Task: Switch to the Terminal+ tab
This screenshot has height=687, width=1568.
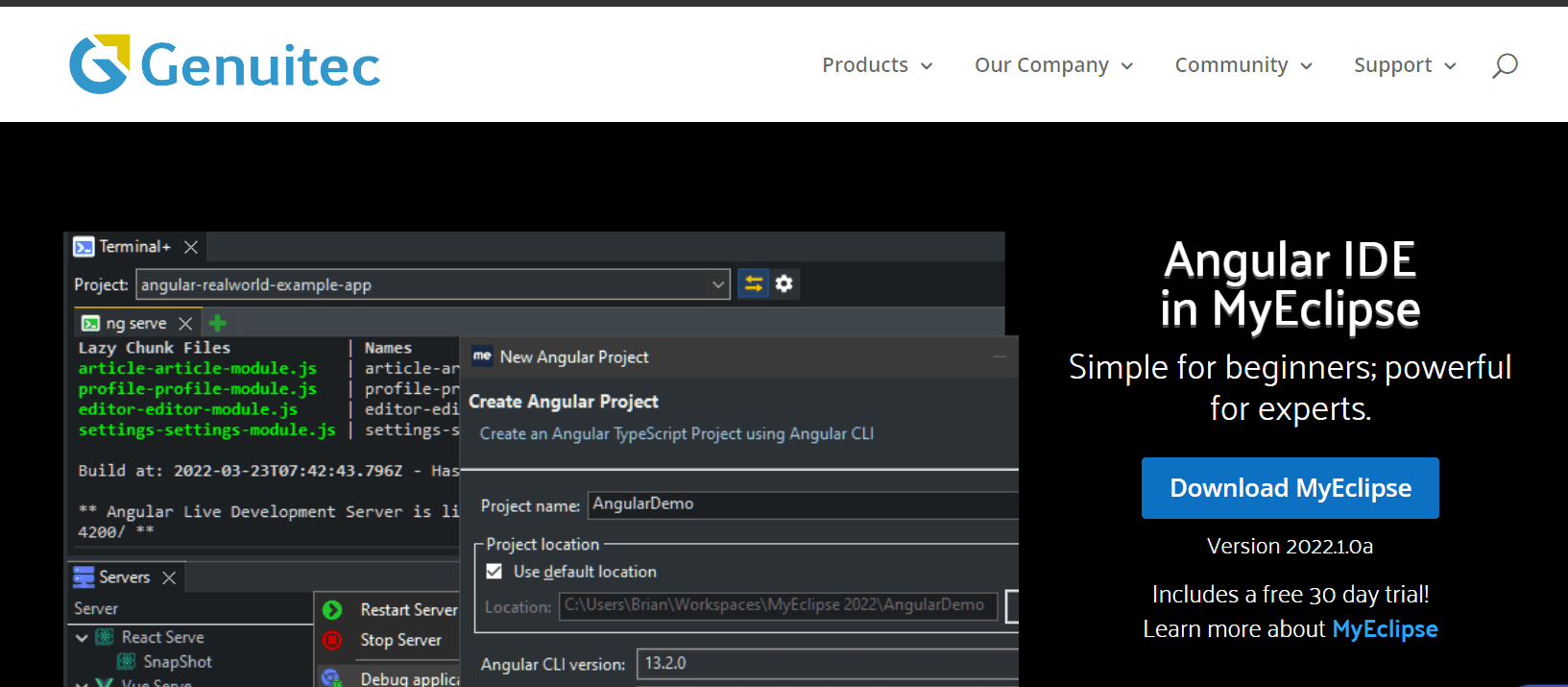Action: click(x=135, y=247)
